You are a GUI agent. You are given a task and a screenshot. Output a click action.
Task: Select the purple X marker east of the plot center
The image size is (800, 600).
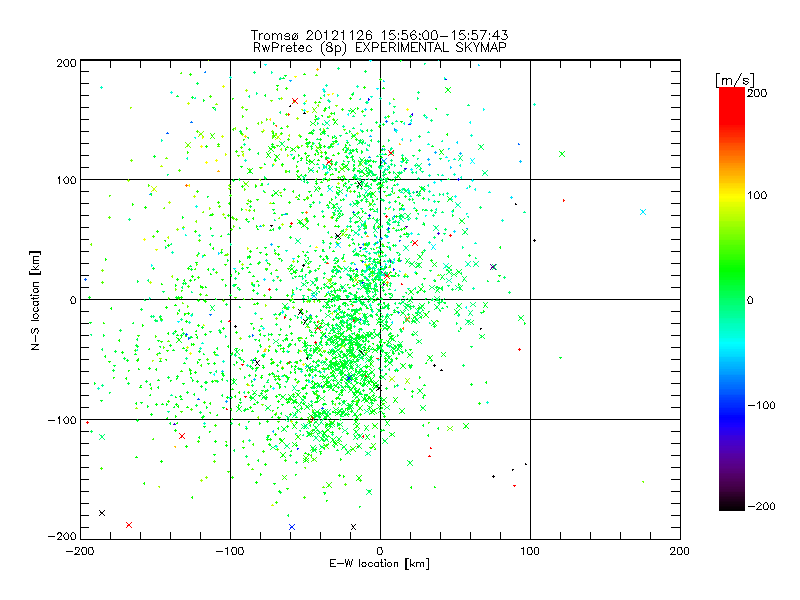(493, 267)
